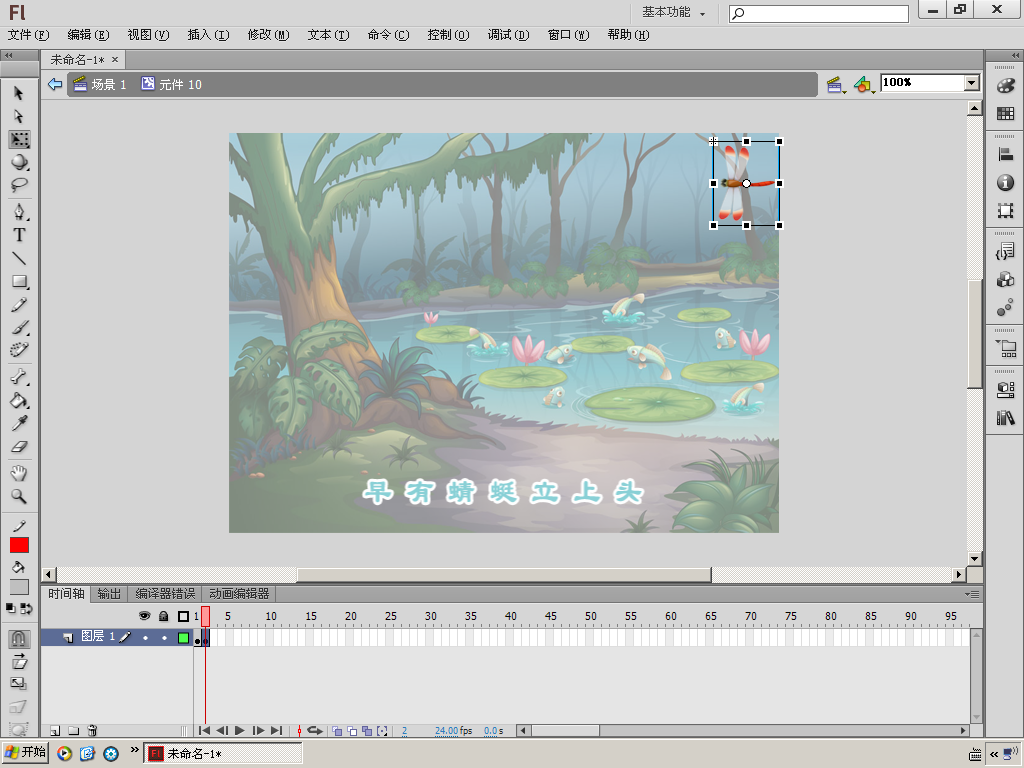Open the Library books panel icon
Screen dimensions: 1024x768
(x=1005, y=418)
